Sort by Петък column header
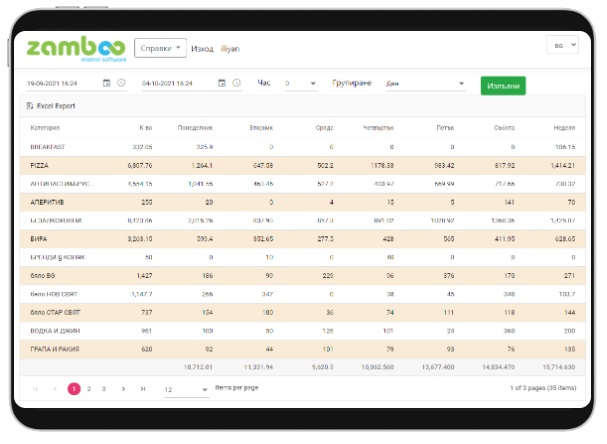This screenshot has height=444, width=607. (x=445, y=128)
